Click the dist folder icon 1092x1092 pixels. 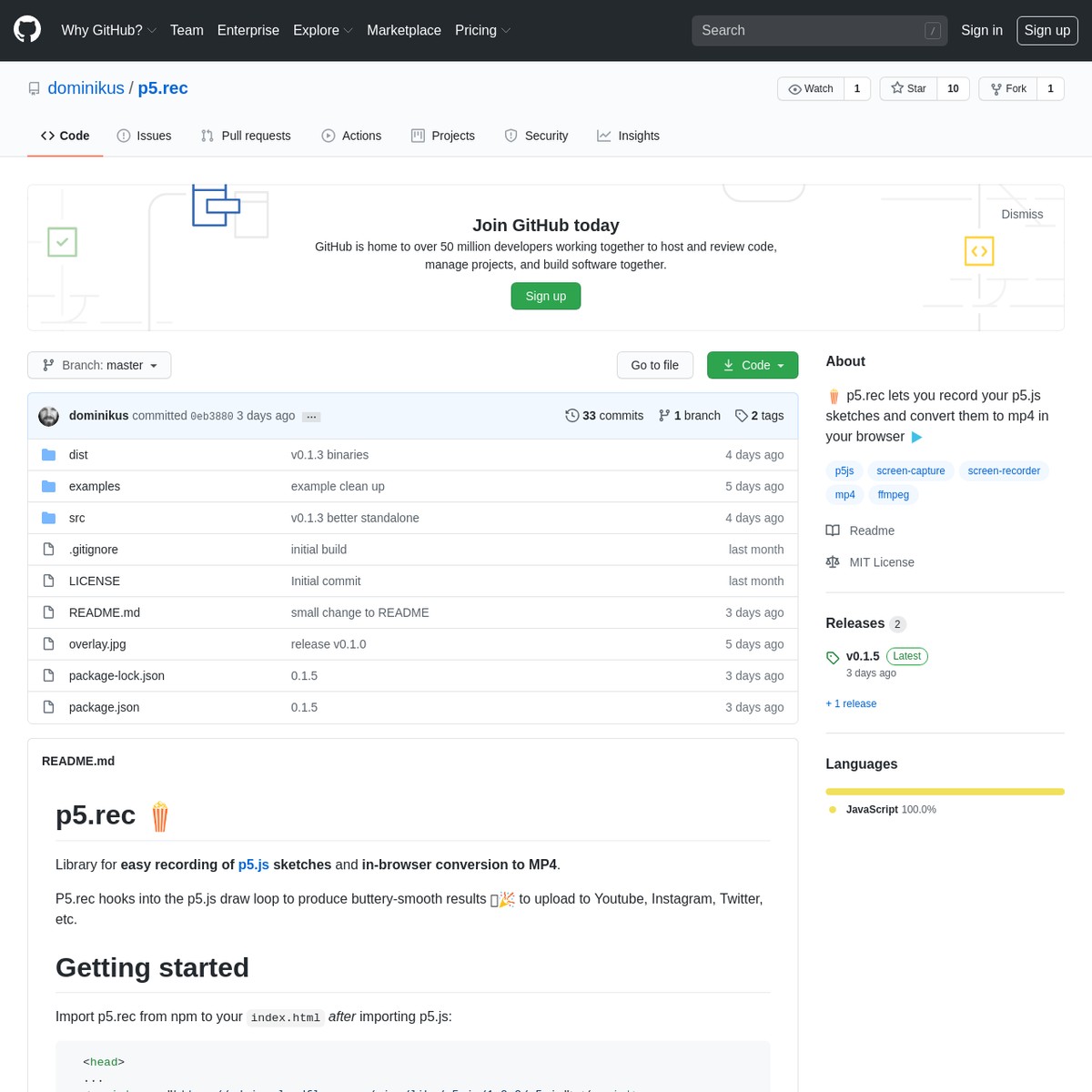49,455
